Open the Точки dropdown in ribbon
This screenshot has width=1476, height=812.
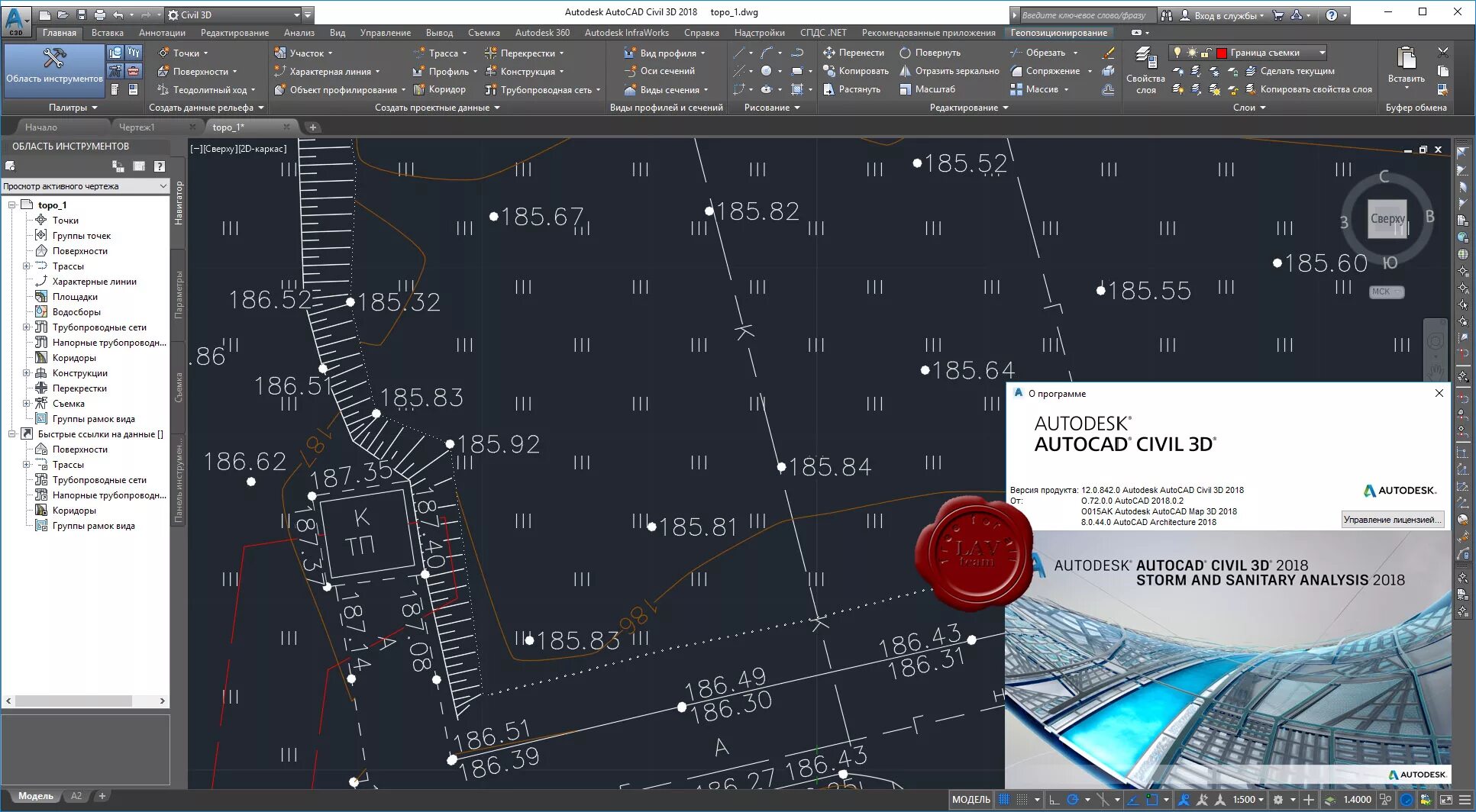coord(183,53)
